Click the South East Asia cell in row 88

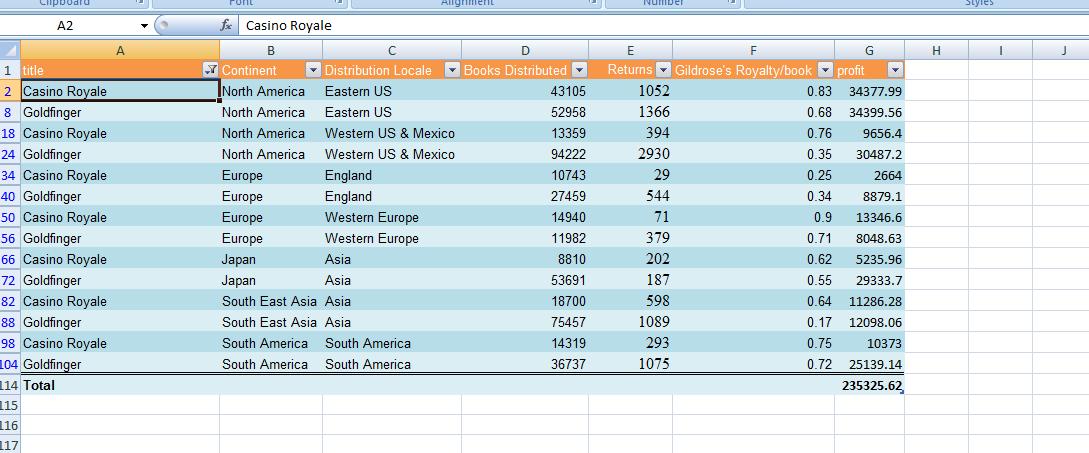pyautogui.click(x=271, y=322)
